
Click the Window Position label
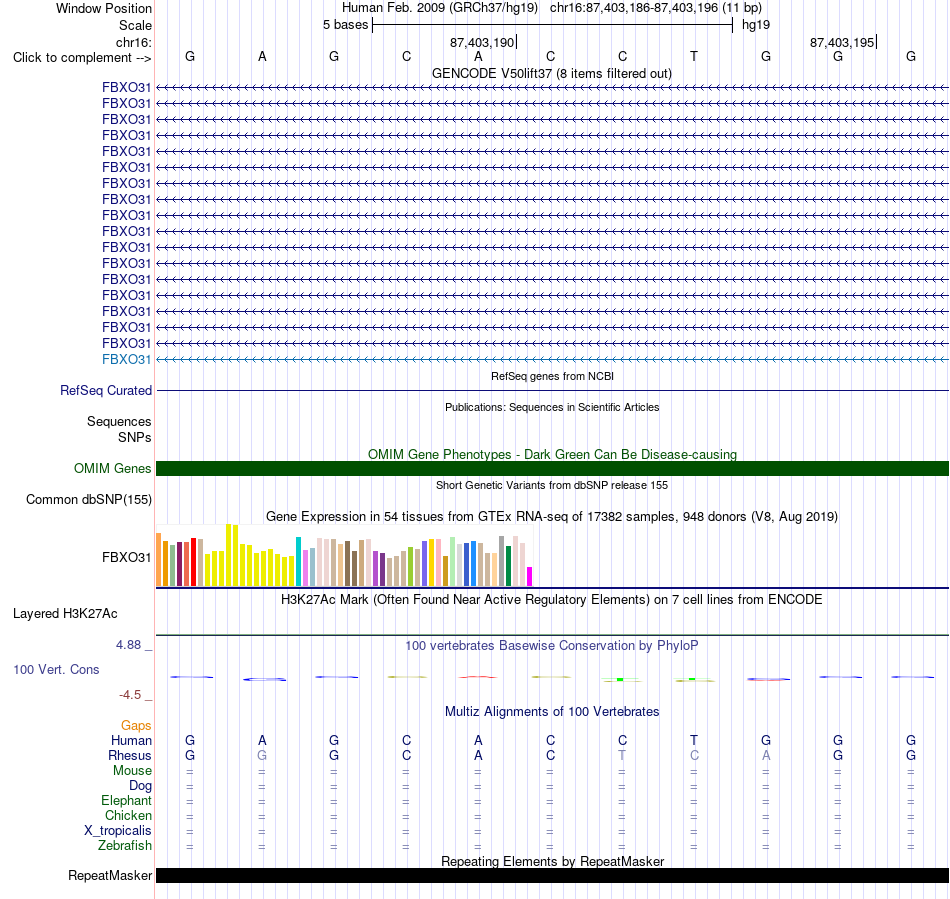click(x=104, y=8)
